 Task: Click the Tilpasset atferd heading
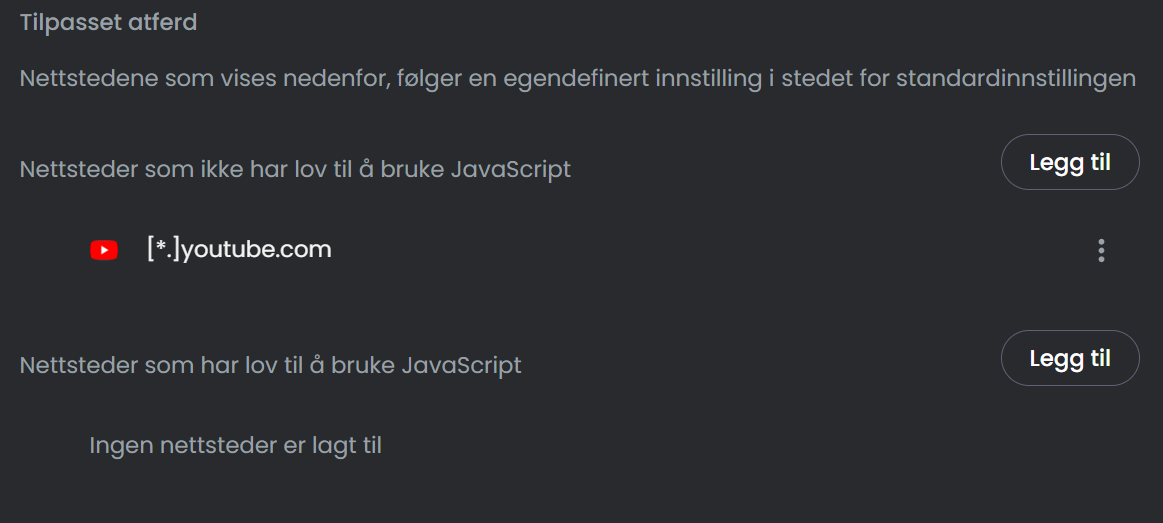click(108, 22)
